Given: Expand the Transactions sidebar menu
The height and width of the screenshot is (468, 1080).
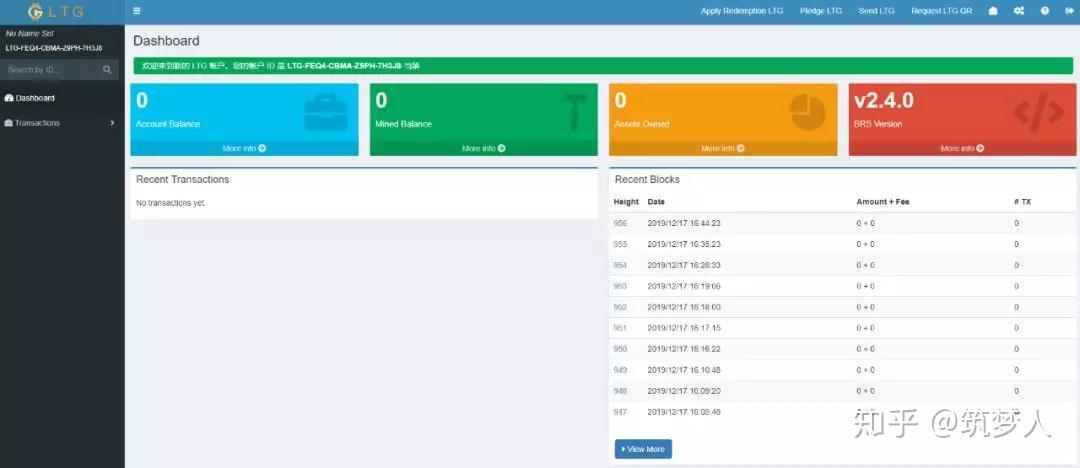Looking at the screenshot, I should (x=62, y=123).
